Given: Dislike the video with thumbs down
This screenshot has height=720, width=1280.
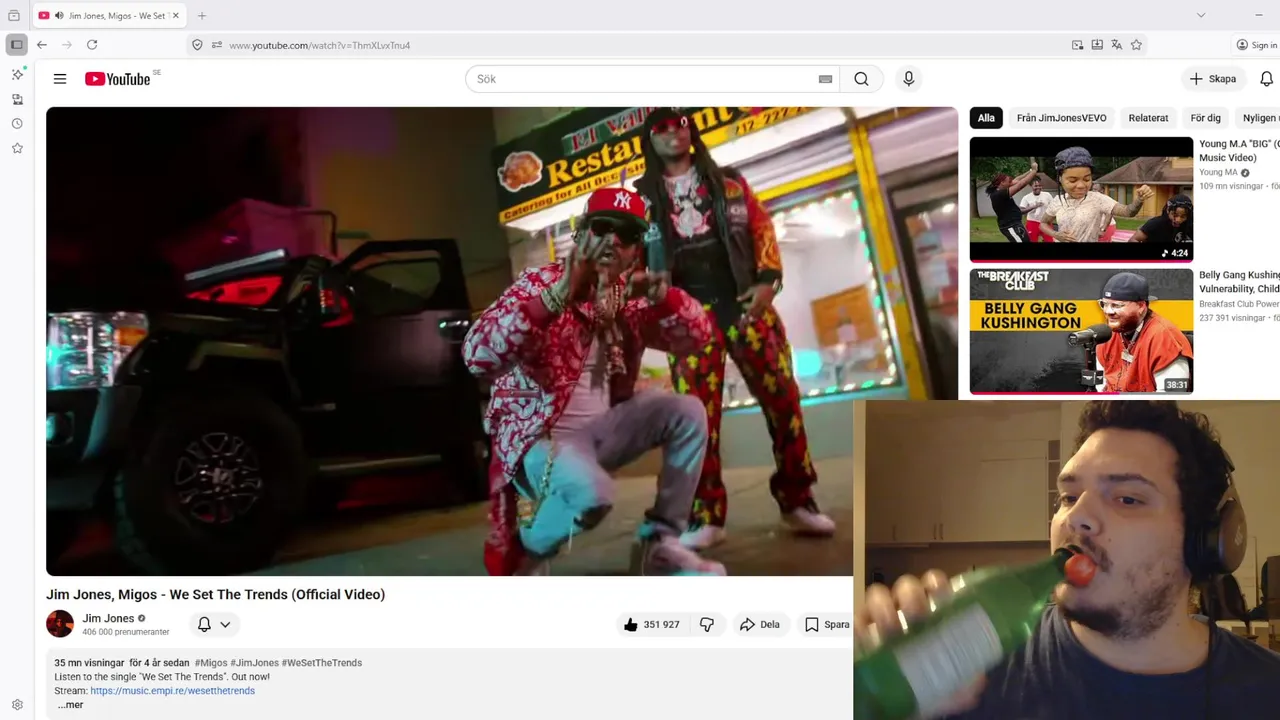Looking at the screenshot, I should (x=707, y=624).
